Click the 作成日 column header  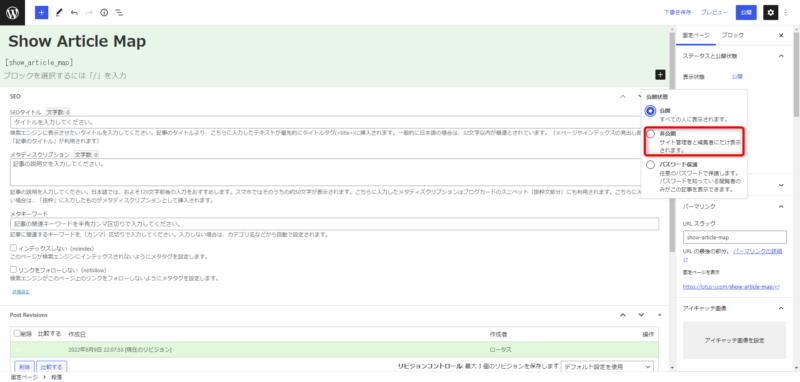pos(77,334)
